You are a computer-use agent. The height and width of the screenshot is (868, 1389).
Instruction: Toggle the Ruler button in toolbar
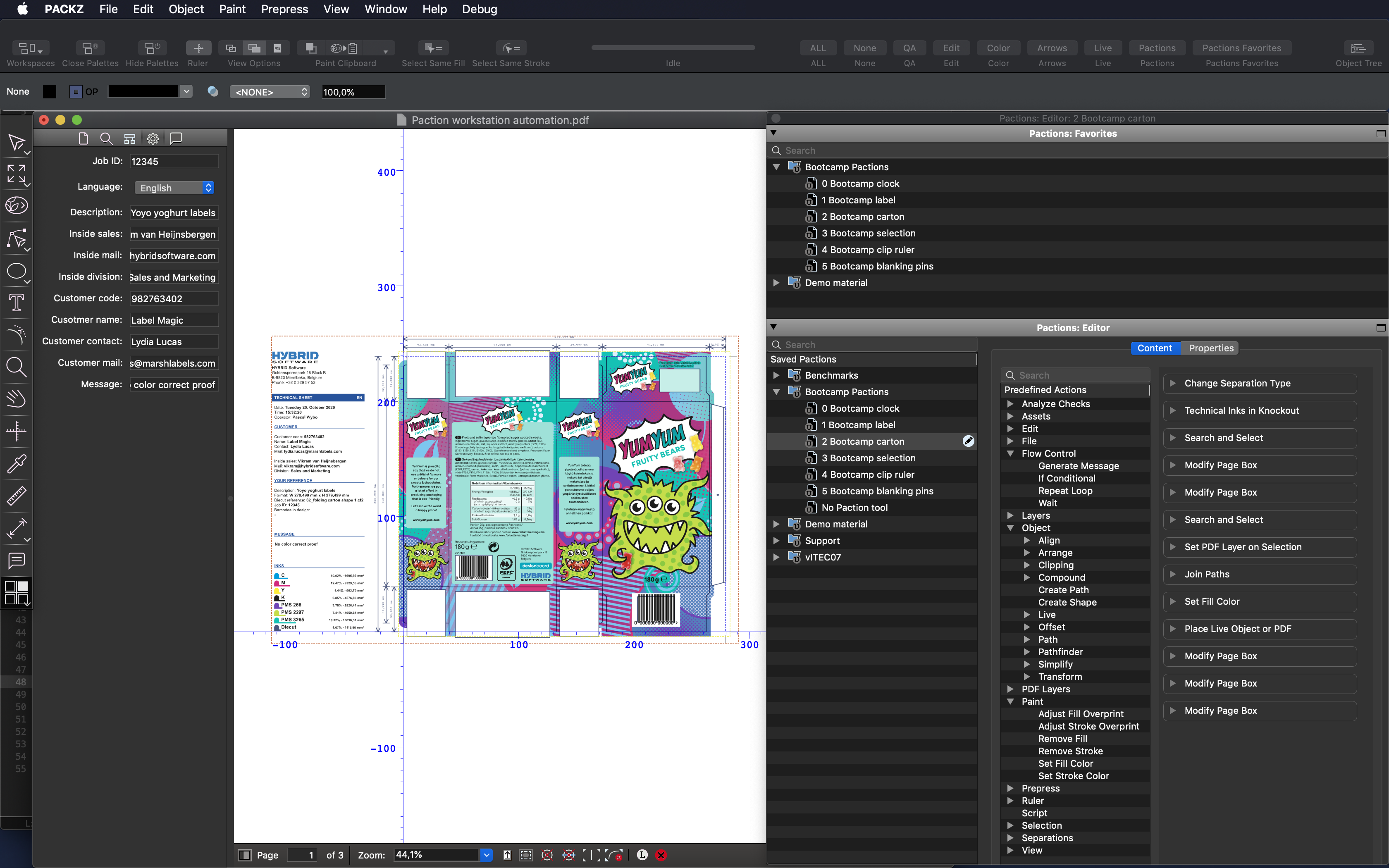pyautogui.click(x=198, y=48)
